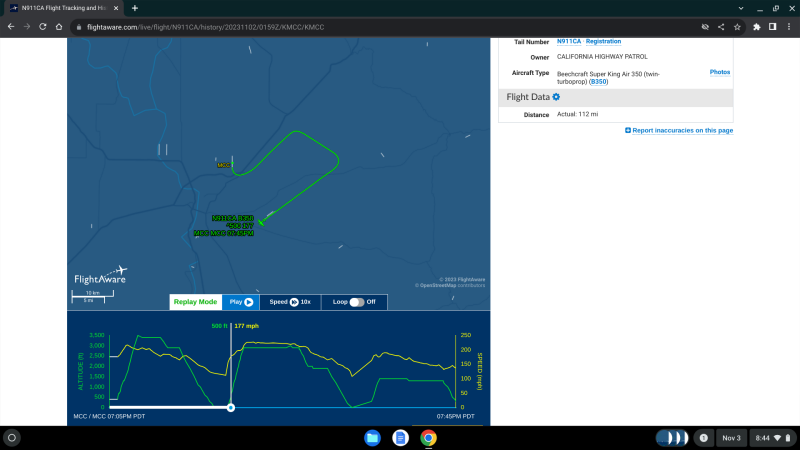Open Flight Data settings gear
Viewport: 800px width, 450px height.
click(x=556, y=97)
